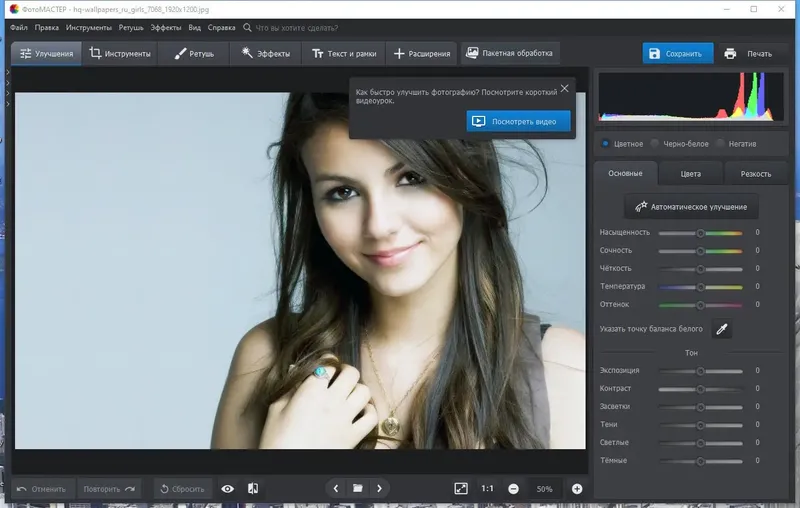The height and width of the screenshot is (508, 800).
Task: Click the Автоматическое улучшение button
Action: [x=691, y=207]
